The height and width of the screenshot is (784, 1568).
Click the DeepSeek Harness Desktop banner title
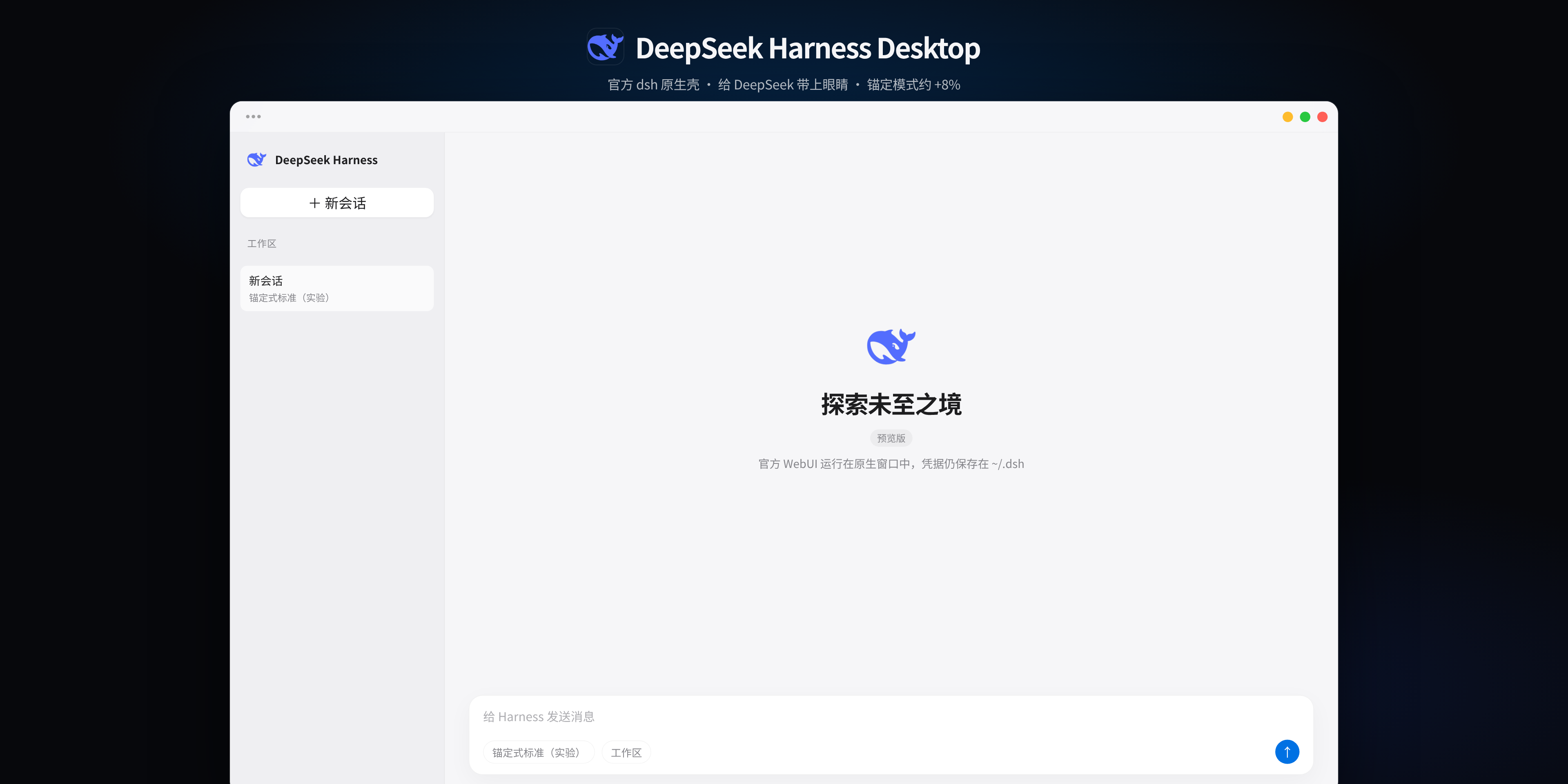[x=808, y=48]
